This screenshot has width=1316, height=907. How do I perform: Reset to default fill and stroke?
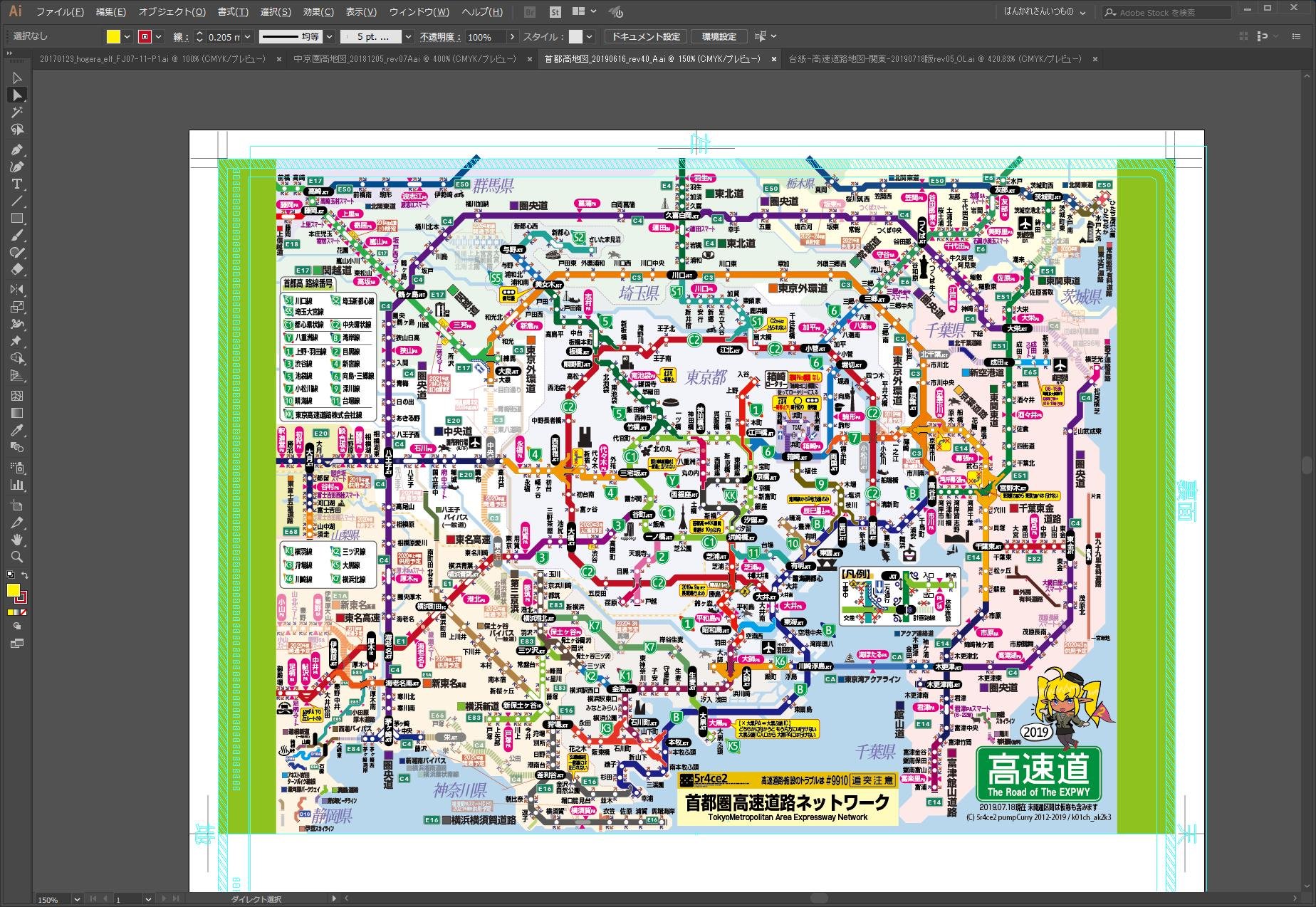[x=10, y=575]
